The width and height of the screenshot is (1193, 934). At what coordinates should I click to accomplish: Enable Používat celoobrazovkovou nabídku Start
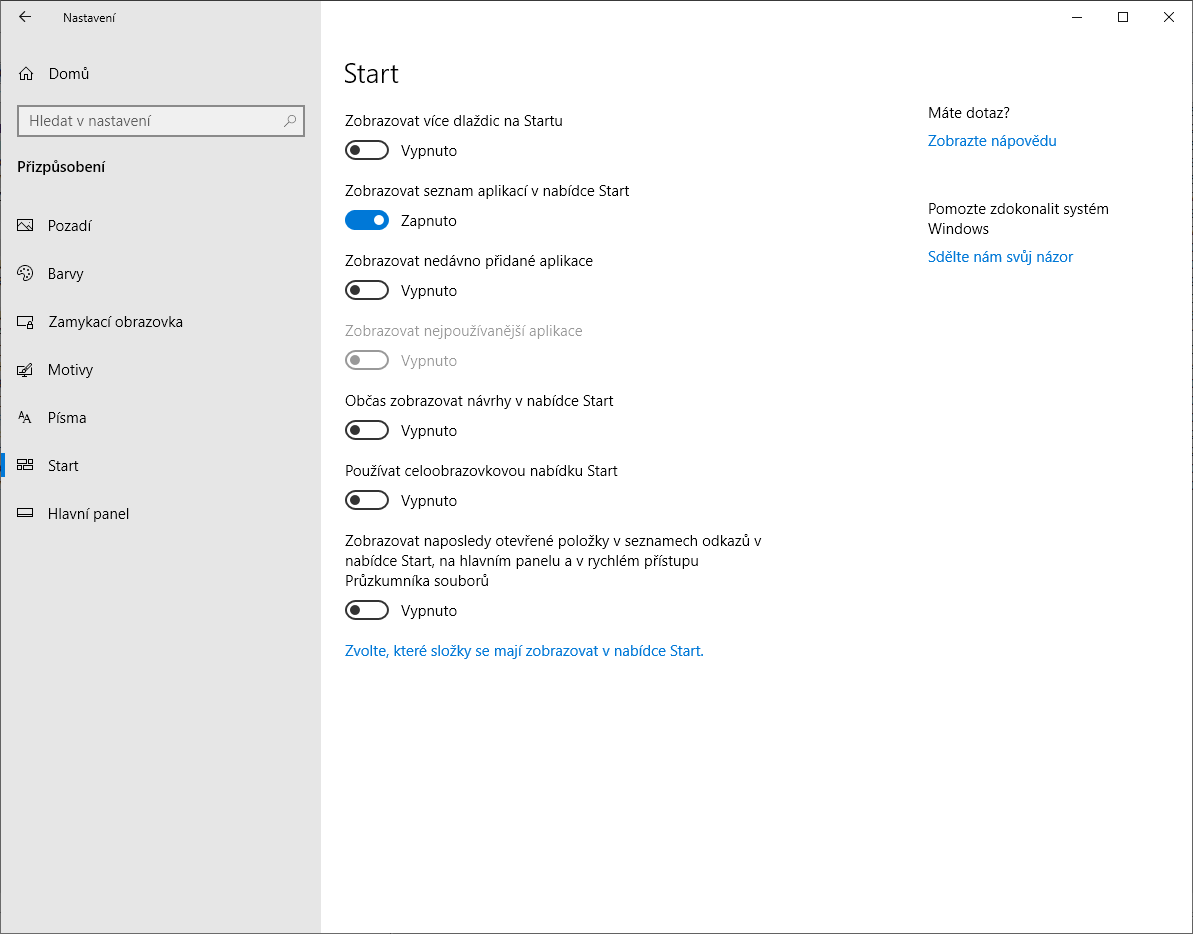point(367,501)
